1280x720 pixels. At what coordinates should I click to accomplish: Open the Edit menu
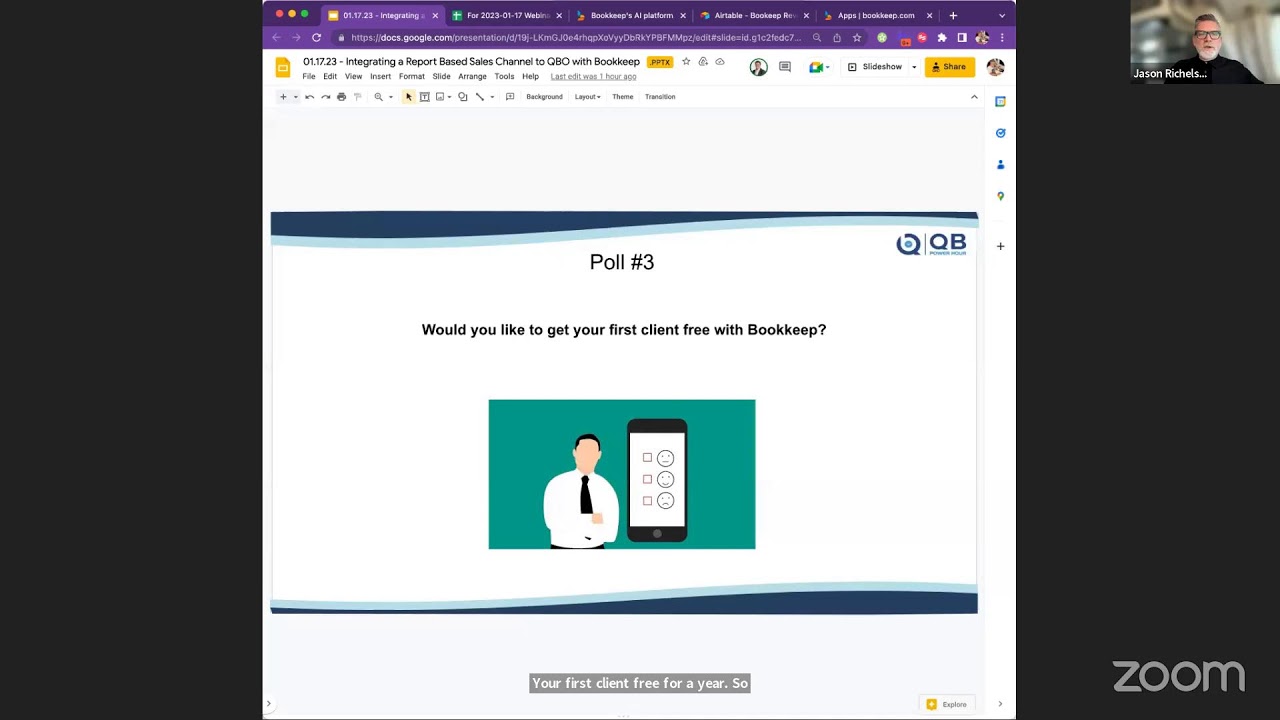pos(330,77)
